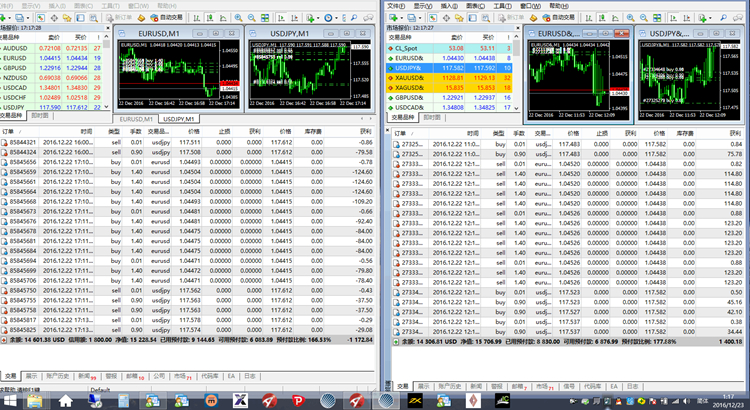Select line chart mode in left terminal
The height and width of the screenshot is (410, 750).
pyautogui.click(x=223, y=18)
